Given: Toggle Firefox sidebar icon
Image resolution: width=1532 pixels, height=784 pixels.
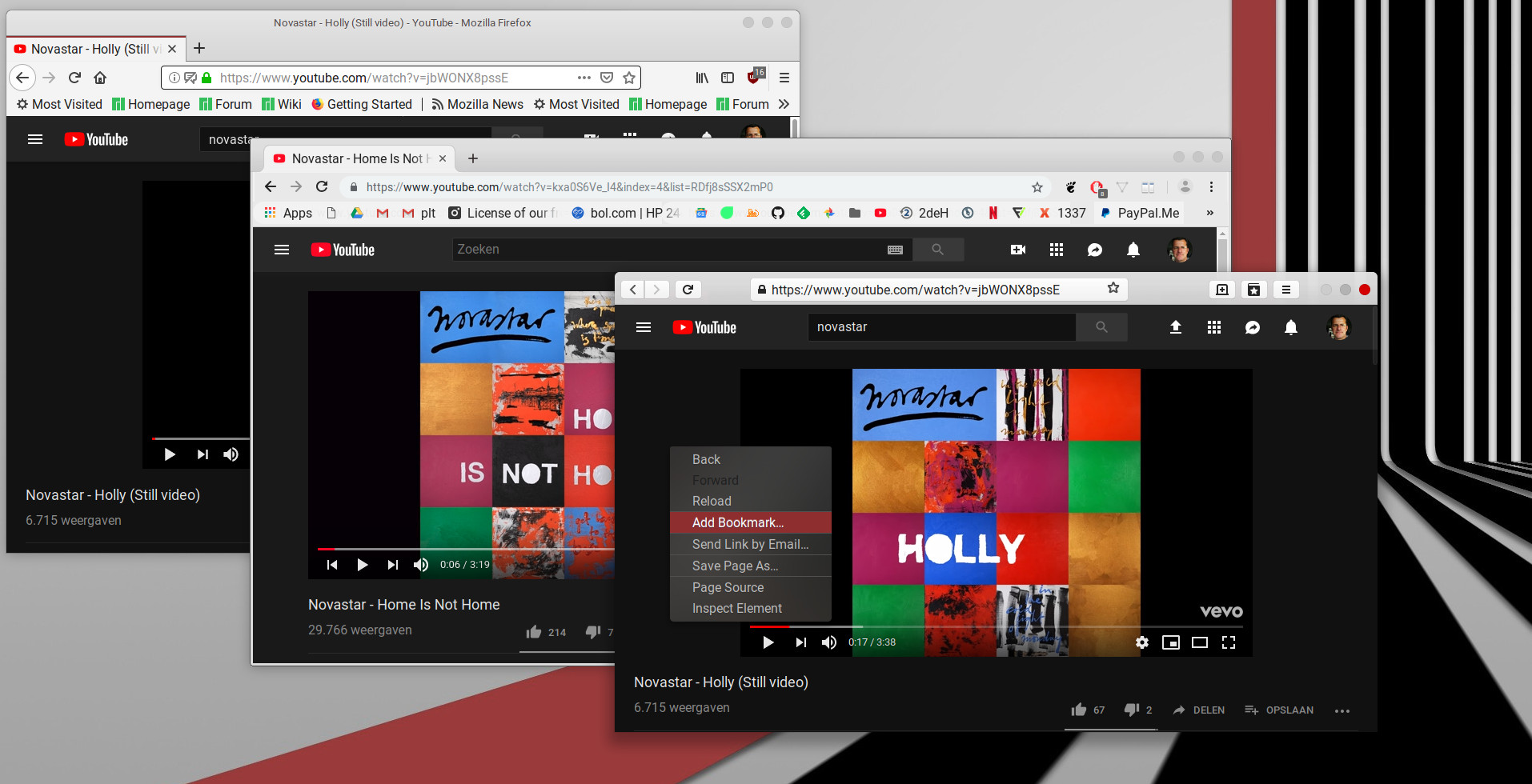Looking at the screenshot, I should (x=728, y=78).
